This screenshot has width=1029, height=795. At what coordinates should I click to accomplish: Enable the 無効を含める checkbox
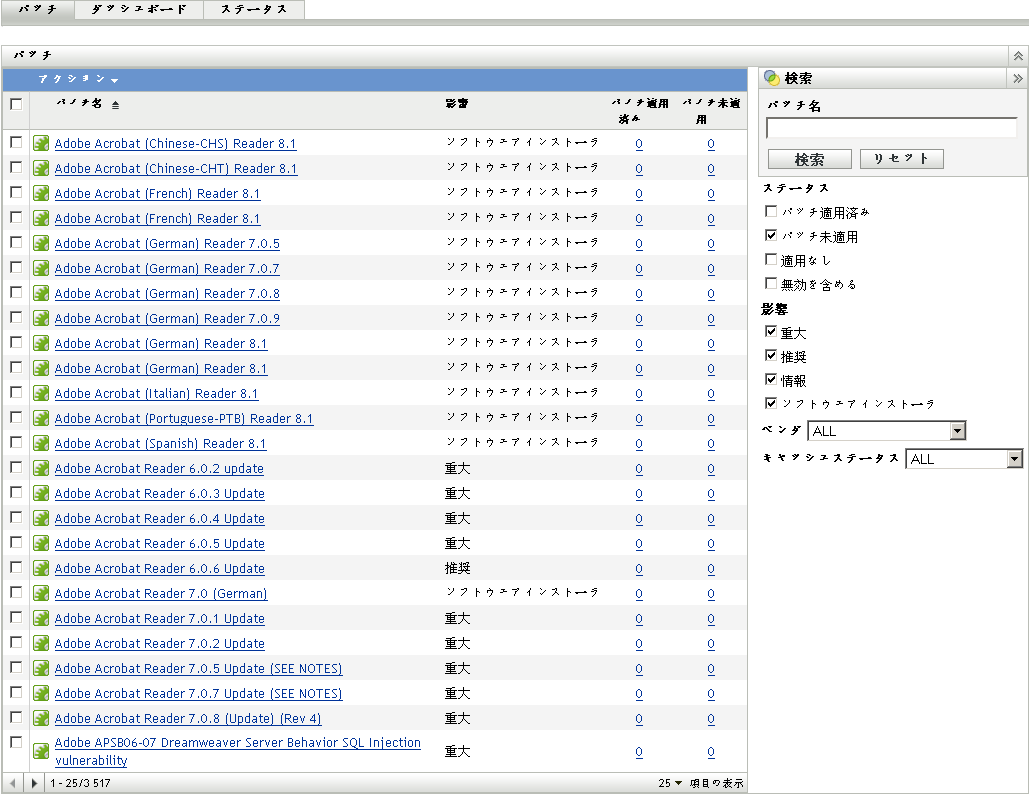pyautogui.click(x=771, y=282)
